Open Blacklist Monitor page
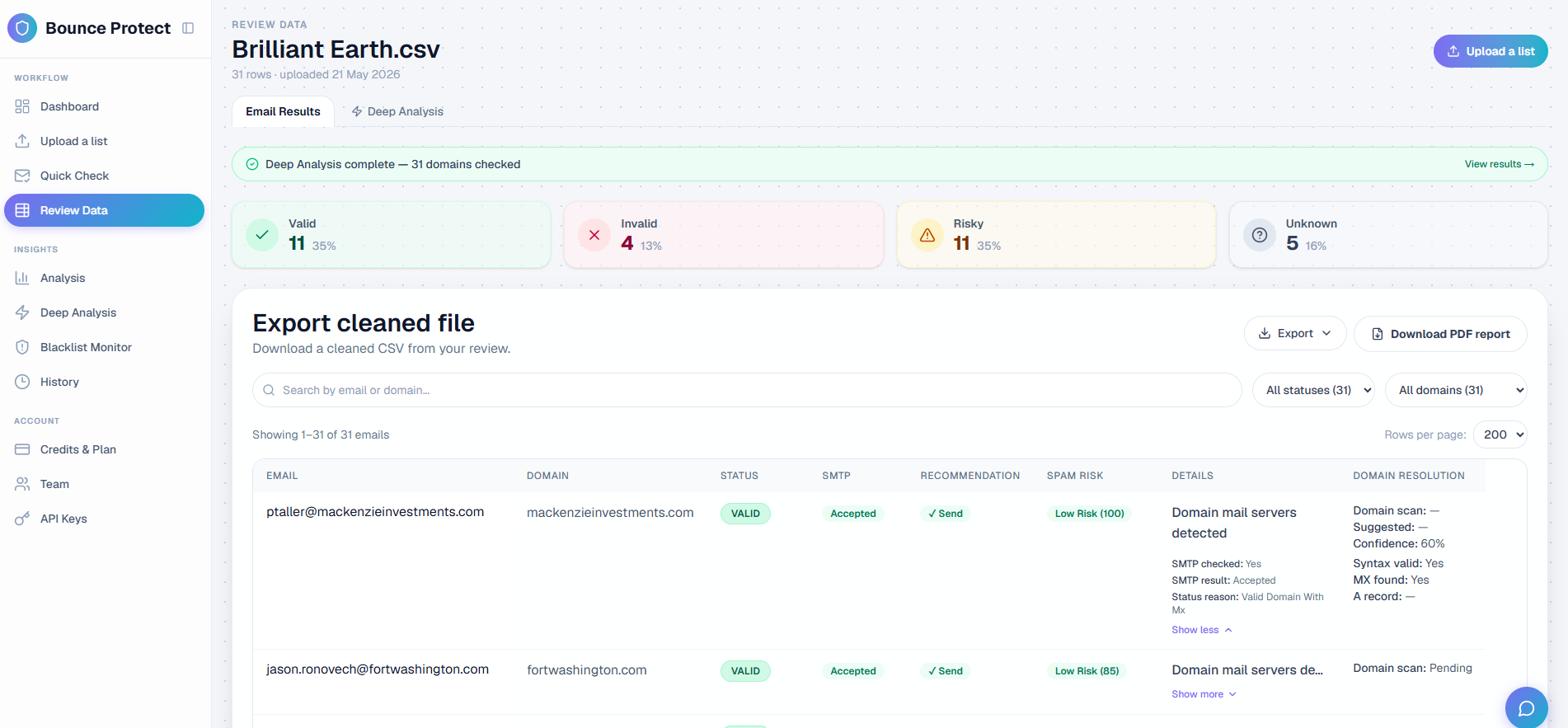 [x=104, y=347]
